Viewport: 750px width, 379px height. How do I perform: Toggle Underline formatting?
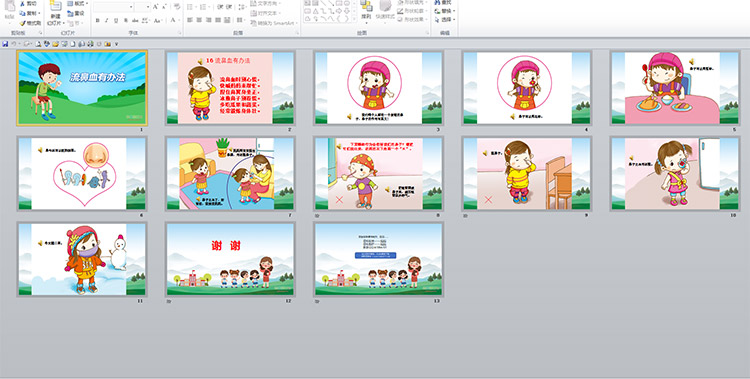coord(116,21)
